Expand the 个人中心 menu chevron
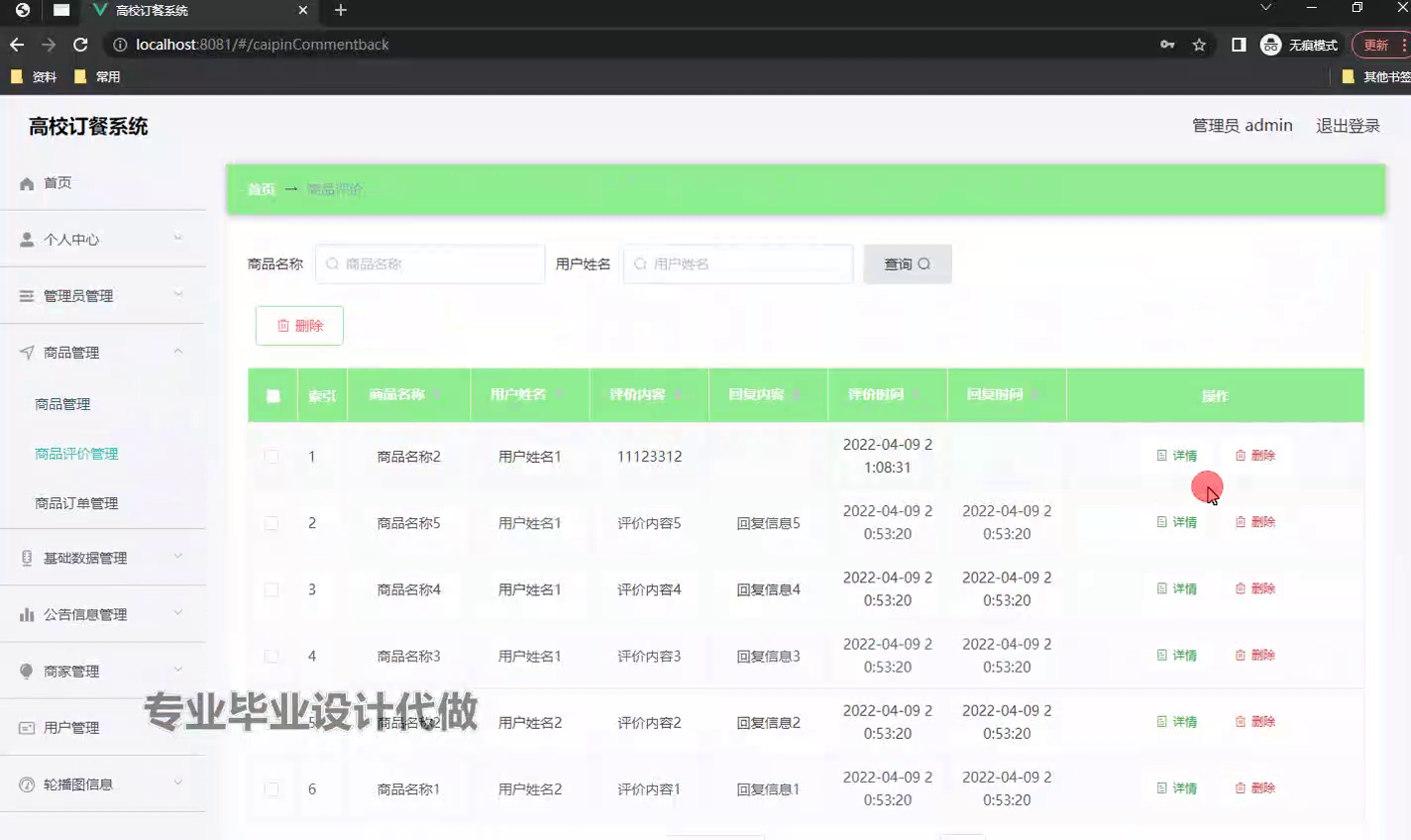 coord(178,238)
